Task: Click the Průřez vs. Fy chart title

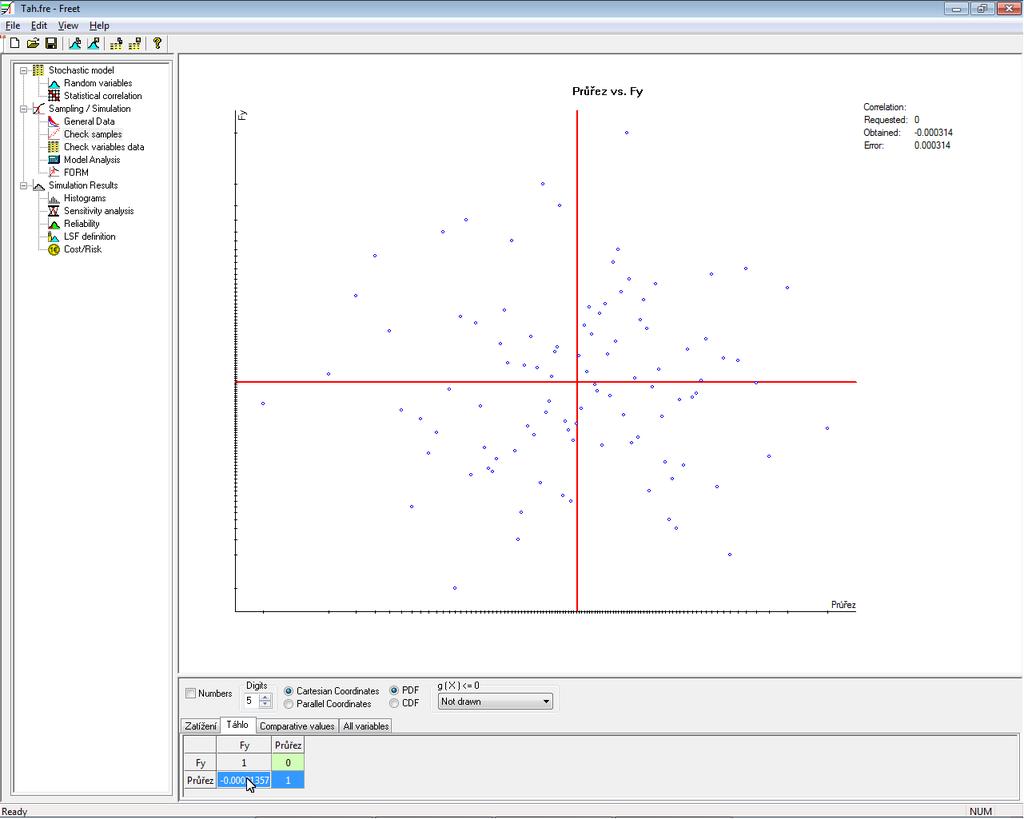Action: (607, 91)
